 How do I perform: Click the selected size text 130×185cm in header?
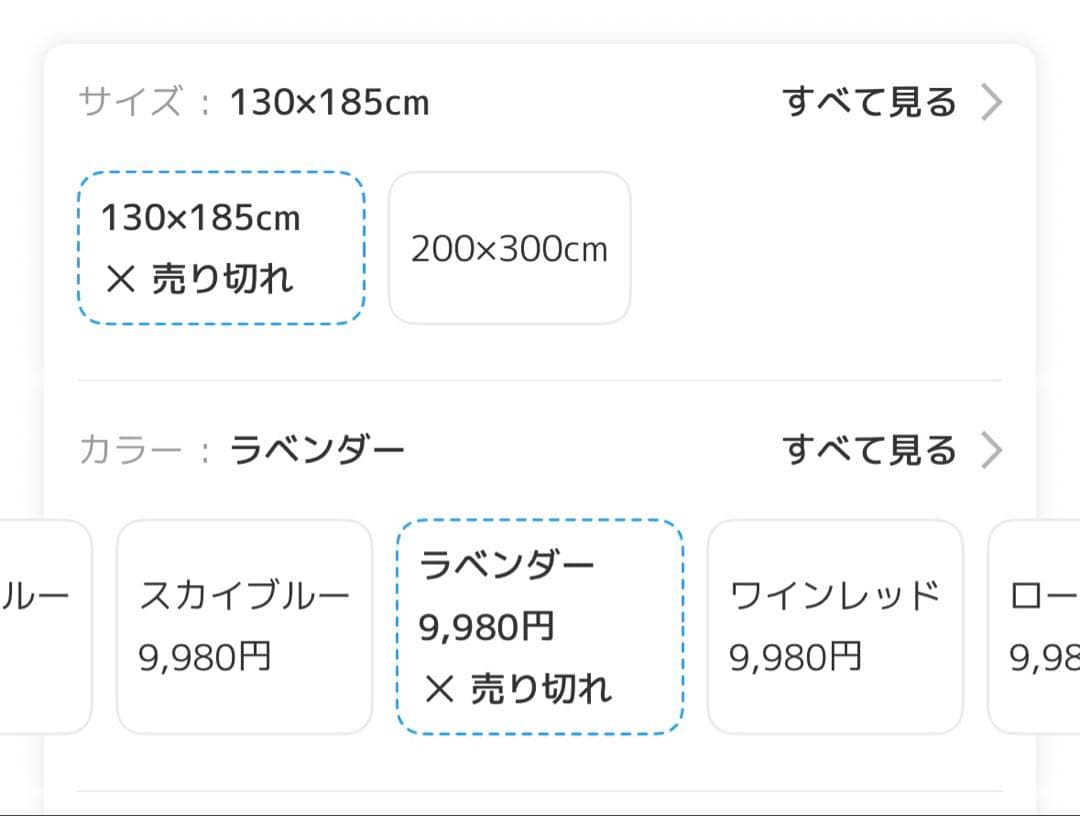(330, 101)
